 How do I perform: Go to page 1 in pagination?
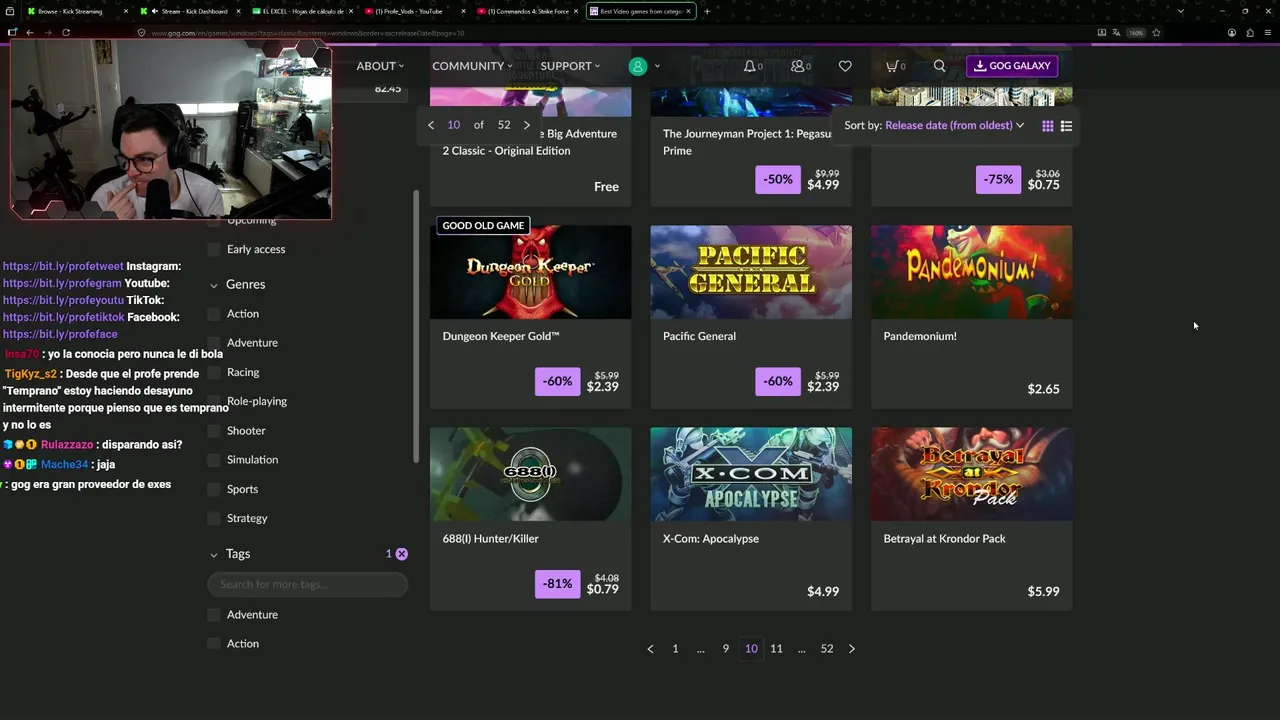[x=675, y=649]
